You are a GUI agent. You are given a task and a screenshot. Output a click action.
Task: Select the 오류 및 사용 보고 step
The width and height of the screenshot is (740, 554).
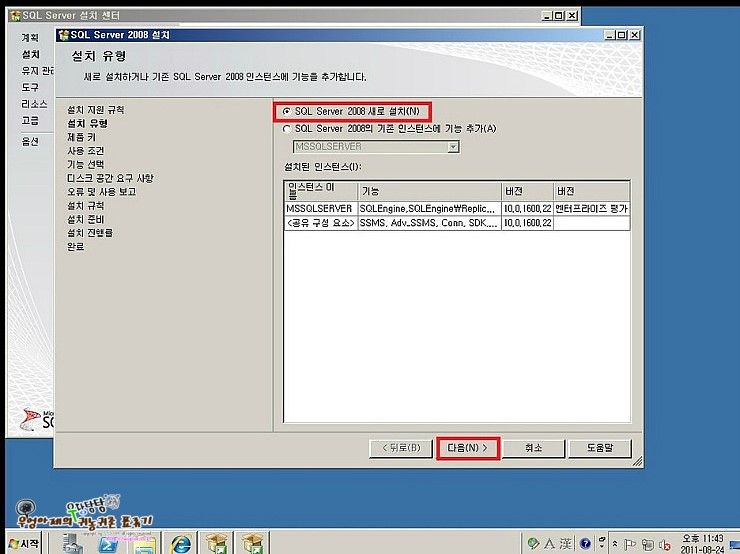tap(101, 192)
